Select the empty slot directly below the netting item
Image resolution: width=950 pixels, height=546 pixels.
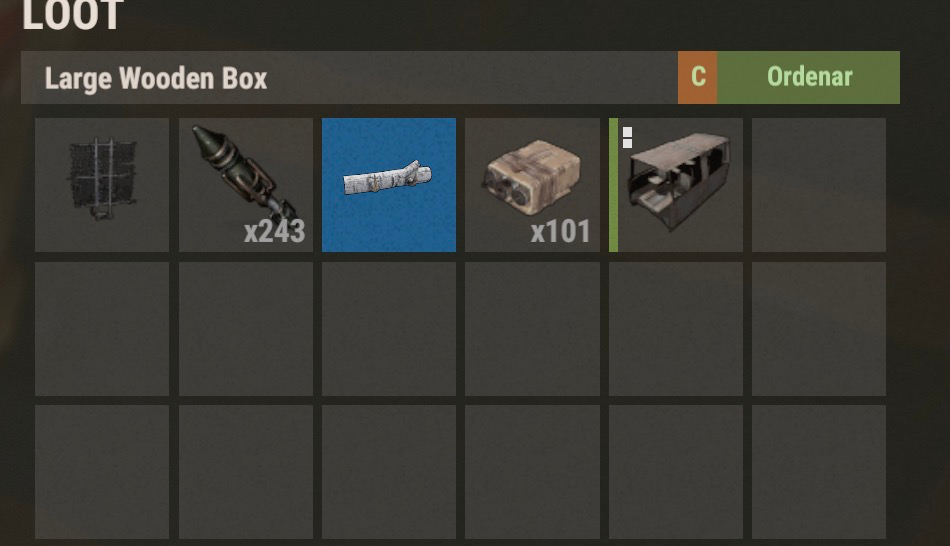pyautogui.click(x=102, y=329)
